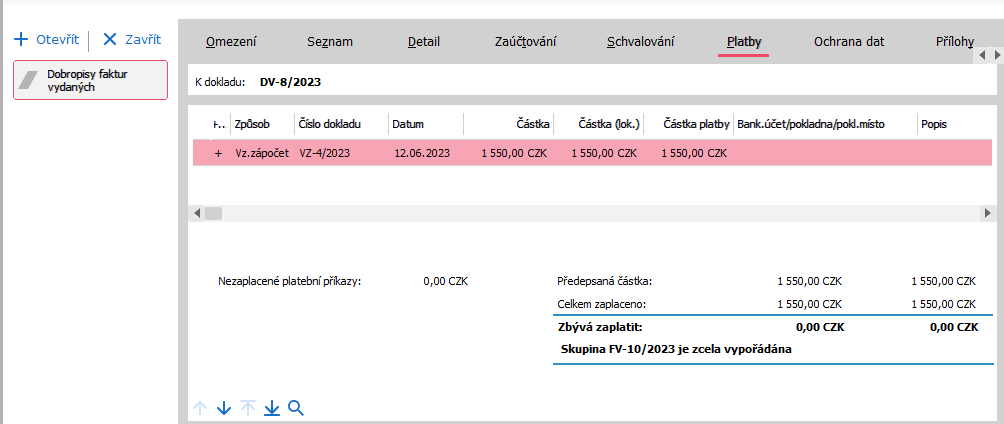Image resolution: width=1004 pixels, height=424 pixels.
Task: Click the Zavřít X icon
Action: click(x=110, y=40)
